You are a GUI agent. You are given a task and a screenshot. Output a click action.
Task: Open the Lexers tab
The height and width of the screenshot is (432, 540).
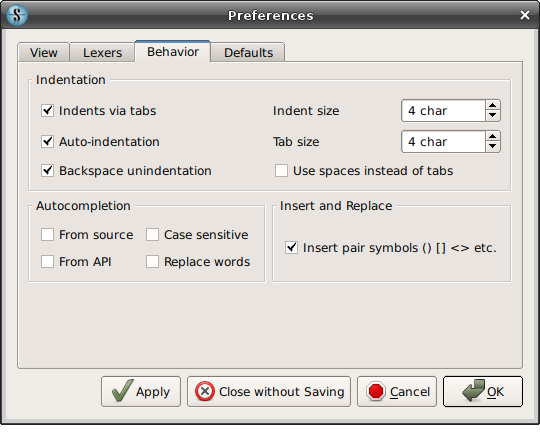pos(102,53)
